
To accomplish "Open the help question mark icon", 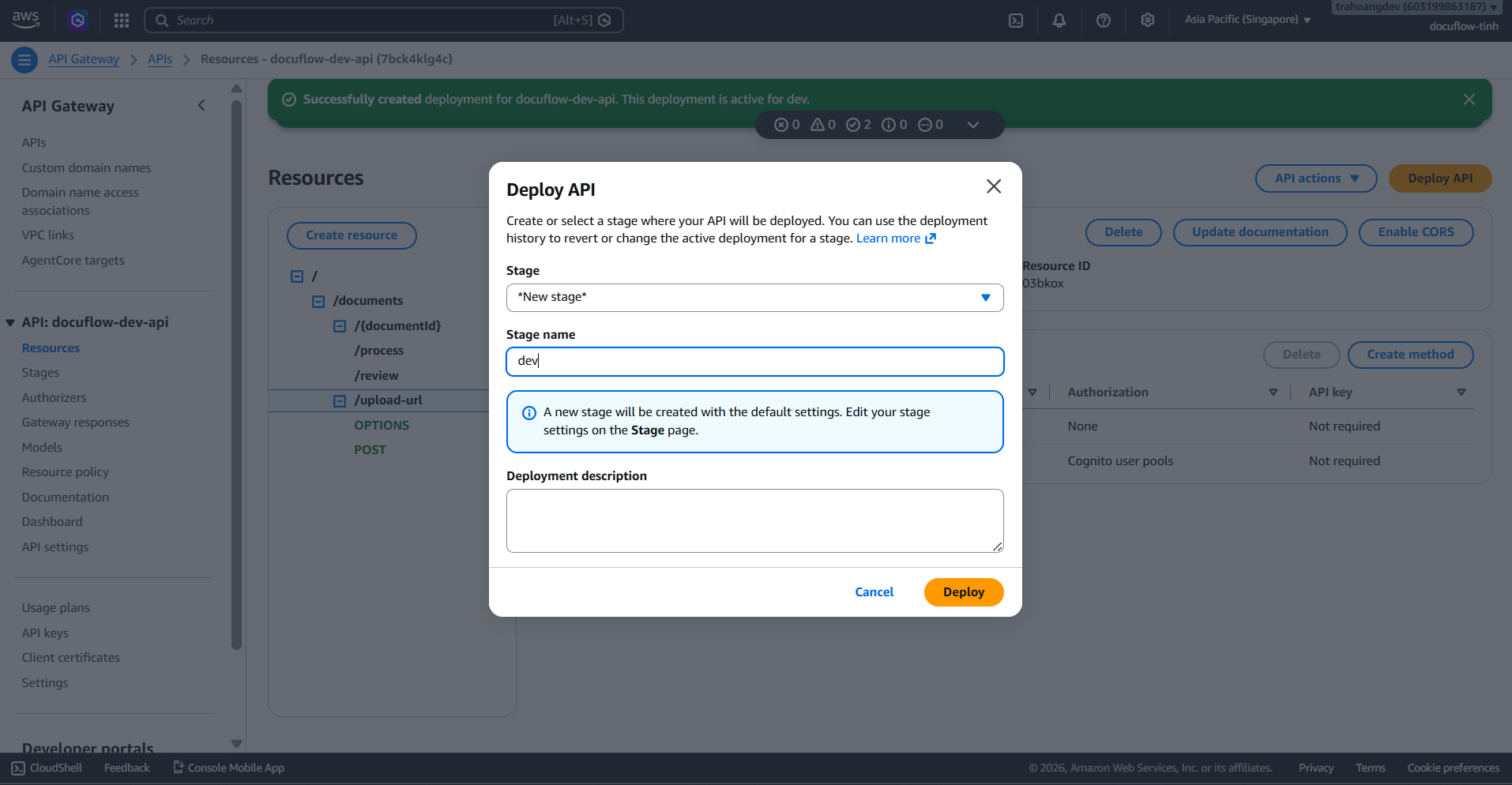I will [x=1104, y=21].
